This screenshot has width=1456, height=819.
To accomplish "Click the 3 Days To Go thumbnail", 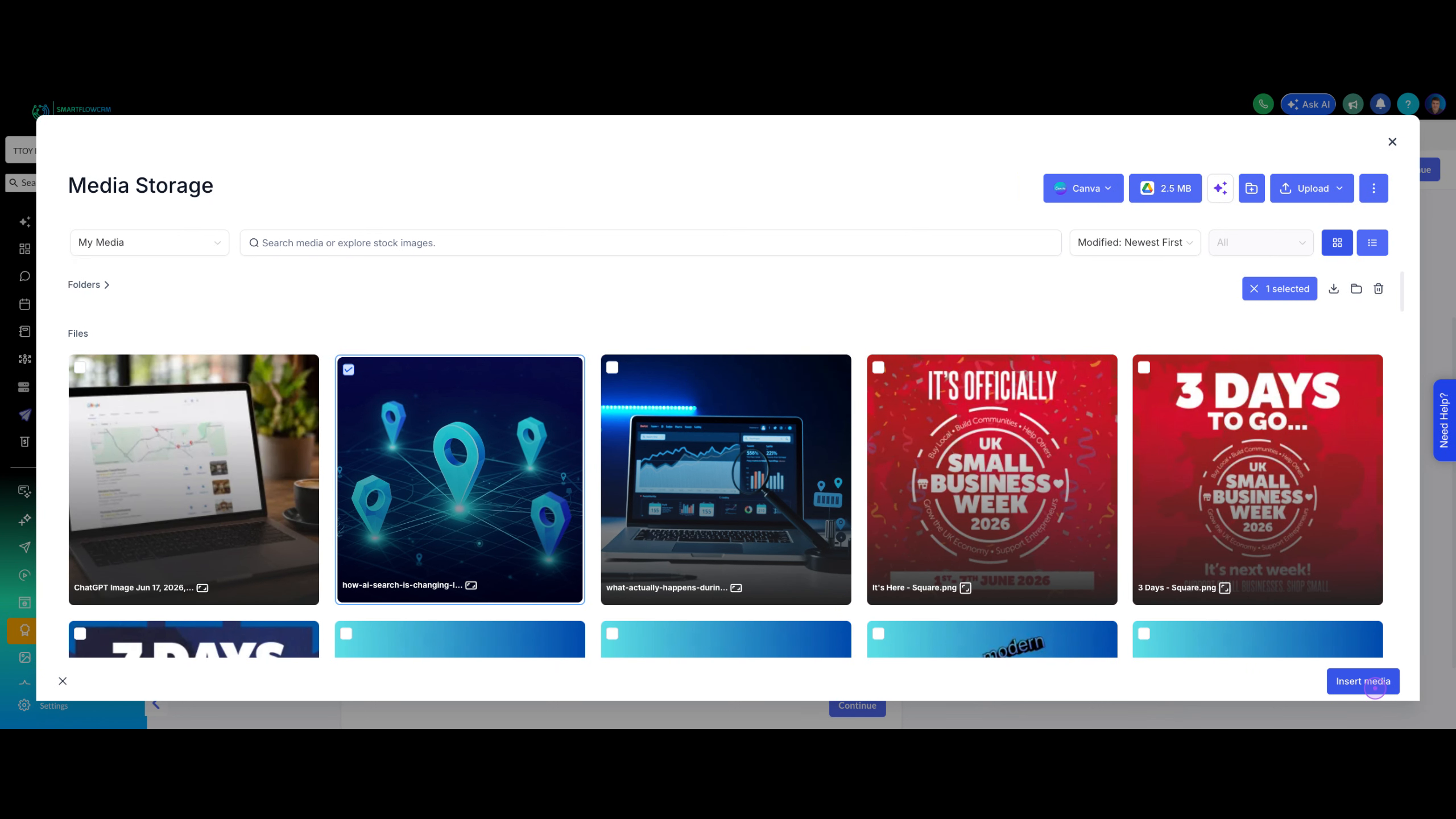I will tap(1258, 479).
